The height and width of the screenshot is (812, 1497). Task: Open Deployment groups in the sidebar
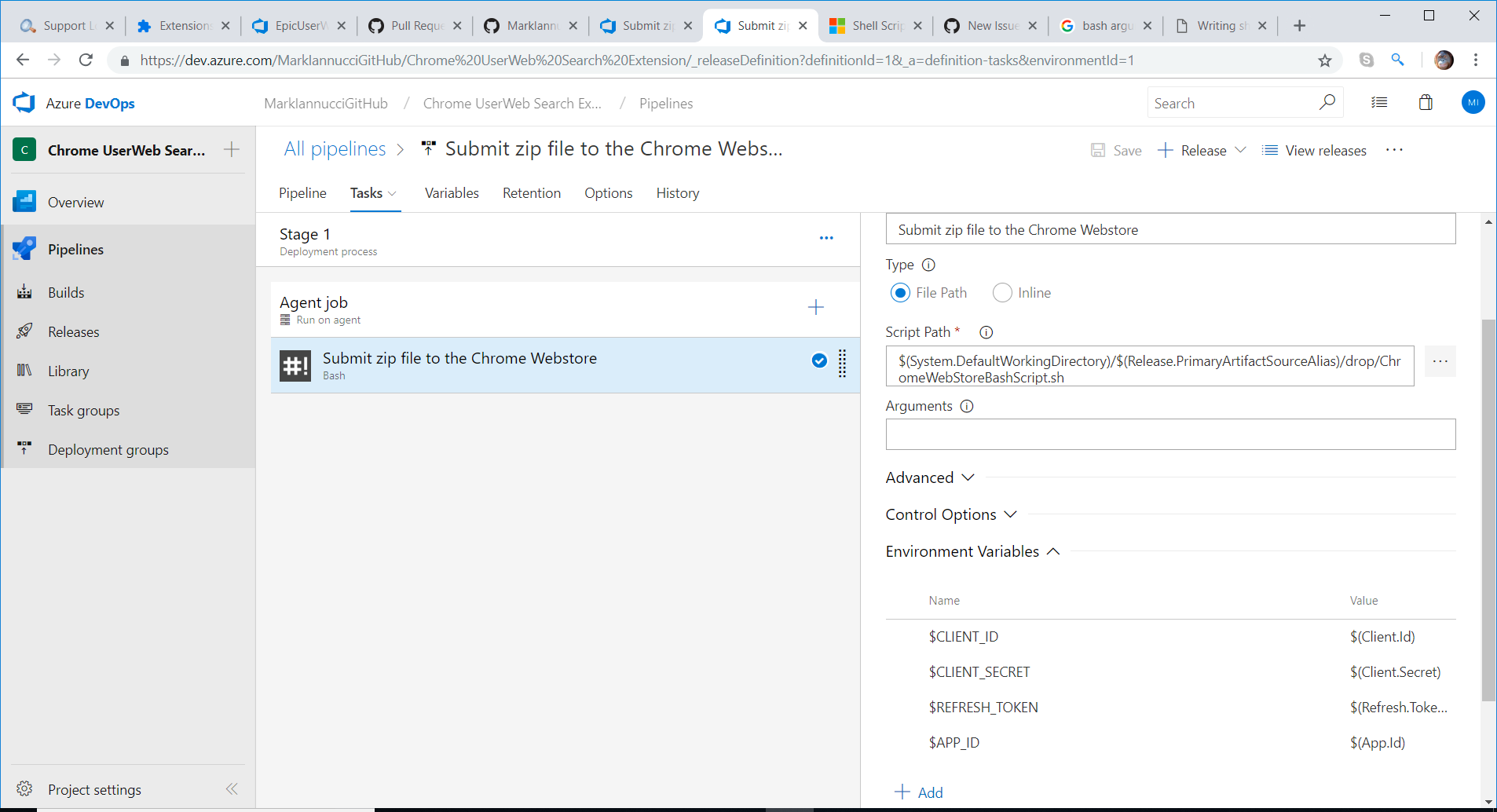(108, 449)
